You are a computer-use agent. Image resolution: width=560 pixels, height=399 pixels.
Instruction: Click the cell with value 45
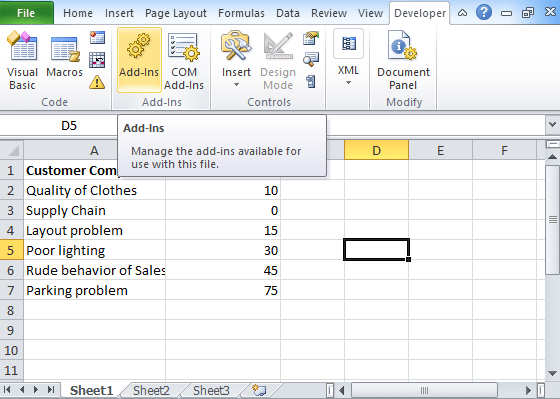point(223,270)
